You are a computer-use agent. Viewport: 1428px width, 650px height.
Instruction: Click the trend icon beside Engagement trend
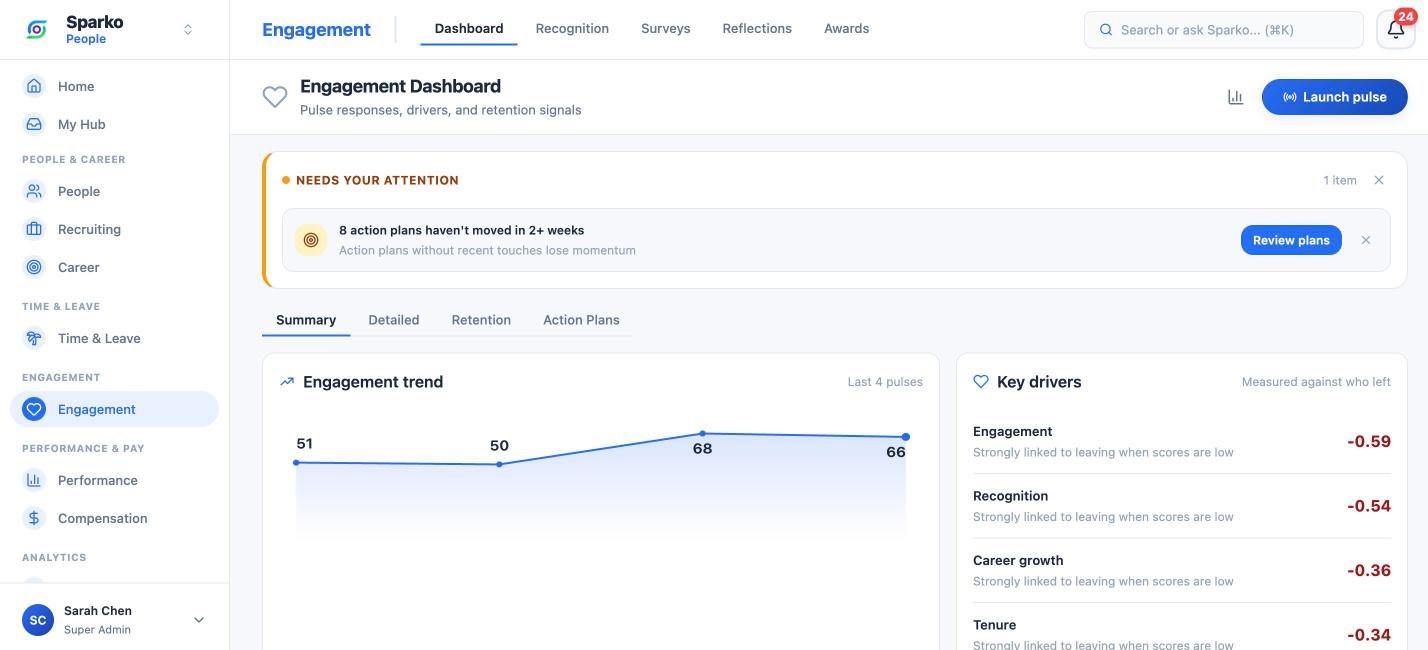click(287, 382)
